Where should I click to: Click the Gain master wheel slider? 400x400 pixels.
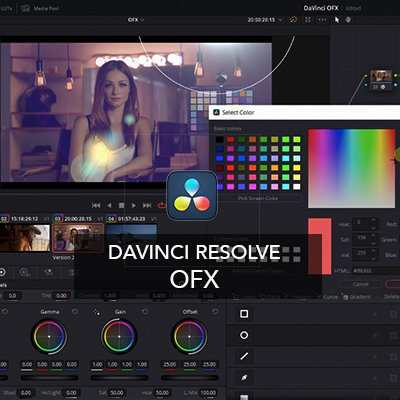pyautogui.click(x=119, y=378)
